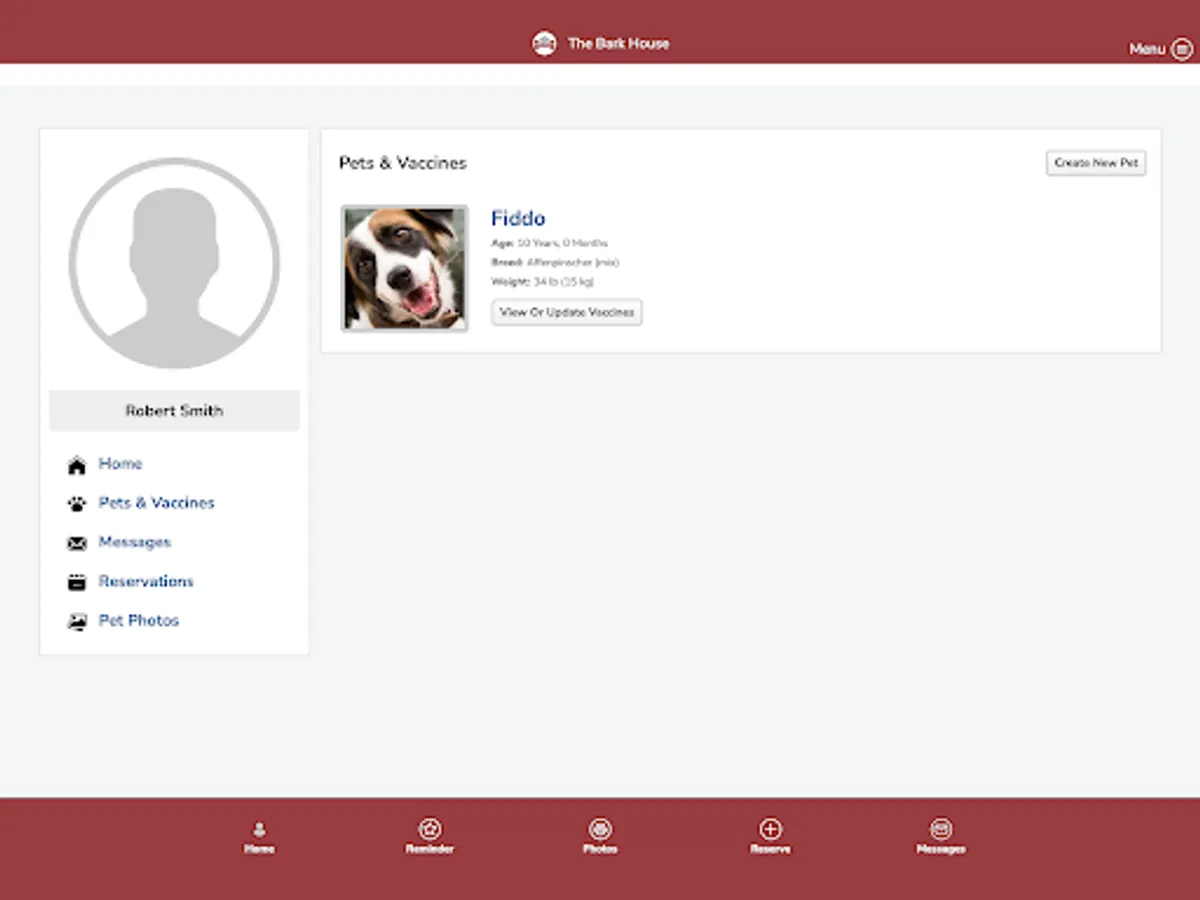Switch to the Pets & Vaccines sidebar section

pyautogui.click(x=156, y=503)
